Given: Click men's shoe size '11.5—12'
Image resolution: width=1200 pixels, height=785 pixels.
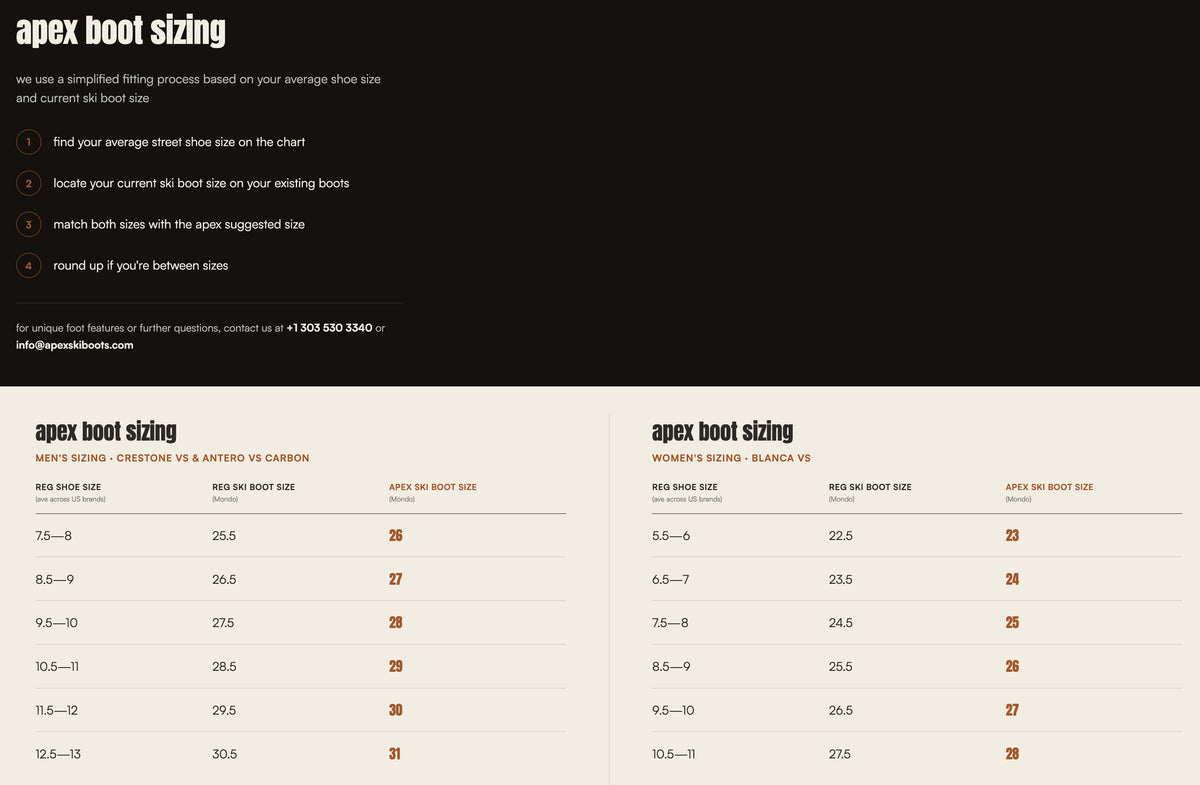Looking at the screenshot, I should (57, 710).
